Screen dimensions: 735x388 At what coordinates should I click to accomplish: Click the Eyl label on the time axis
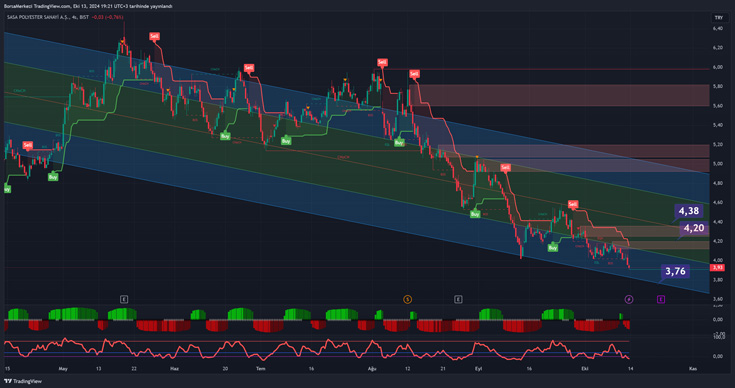479,369
